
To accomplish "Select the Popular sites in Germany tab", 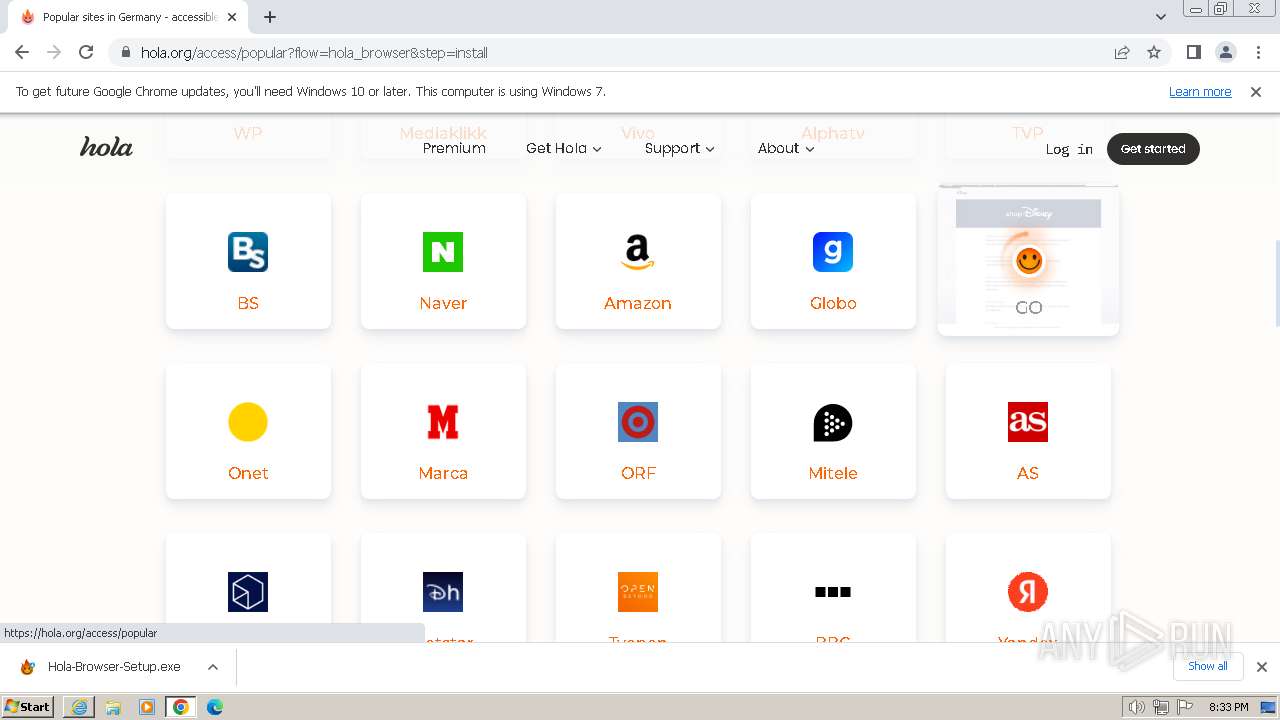I will (128, 17).
